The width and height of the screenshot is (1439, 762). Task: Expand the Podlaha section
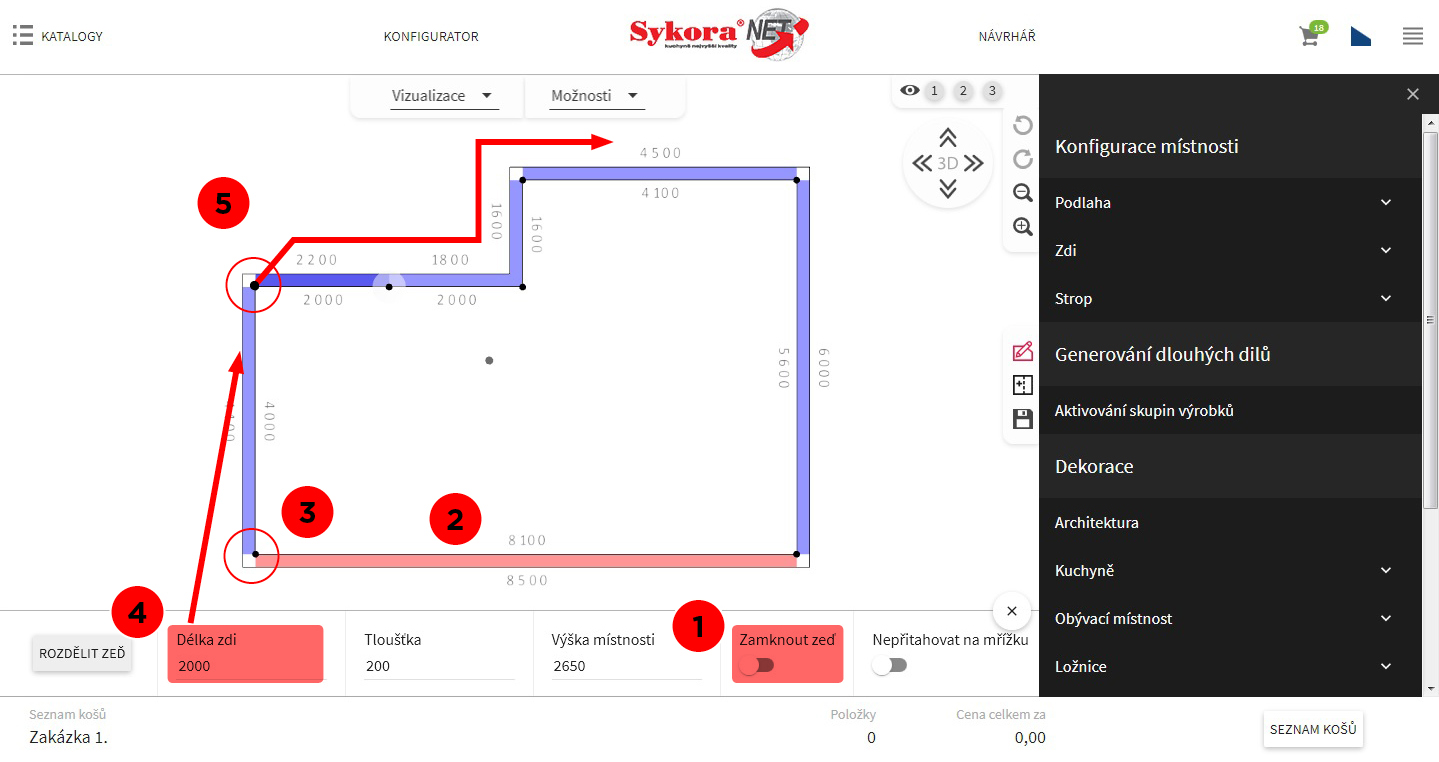(x=1230, y=203)
